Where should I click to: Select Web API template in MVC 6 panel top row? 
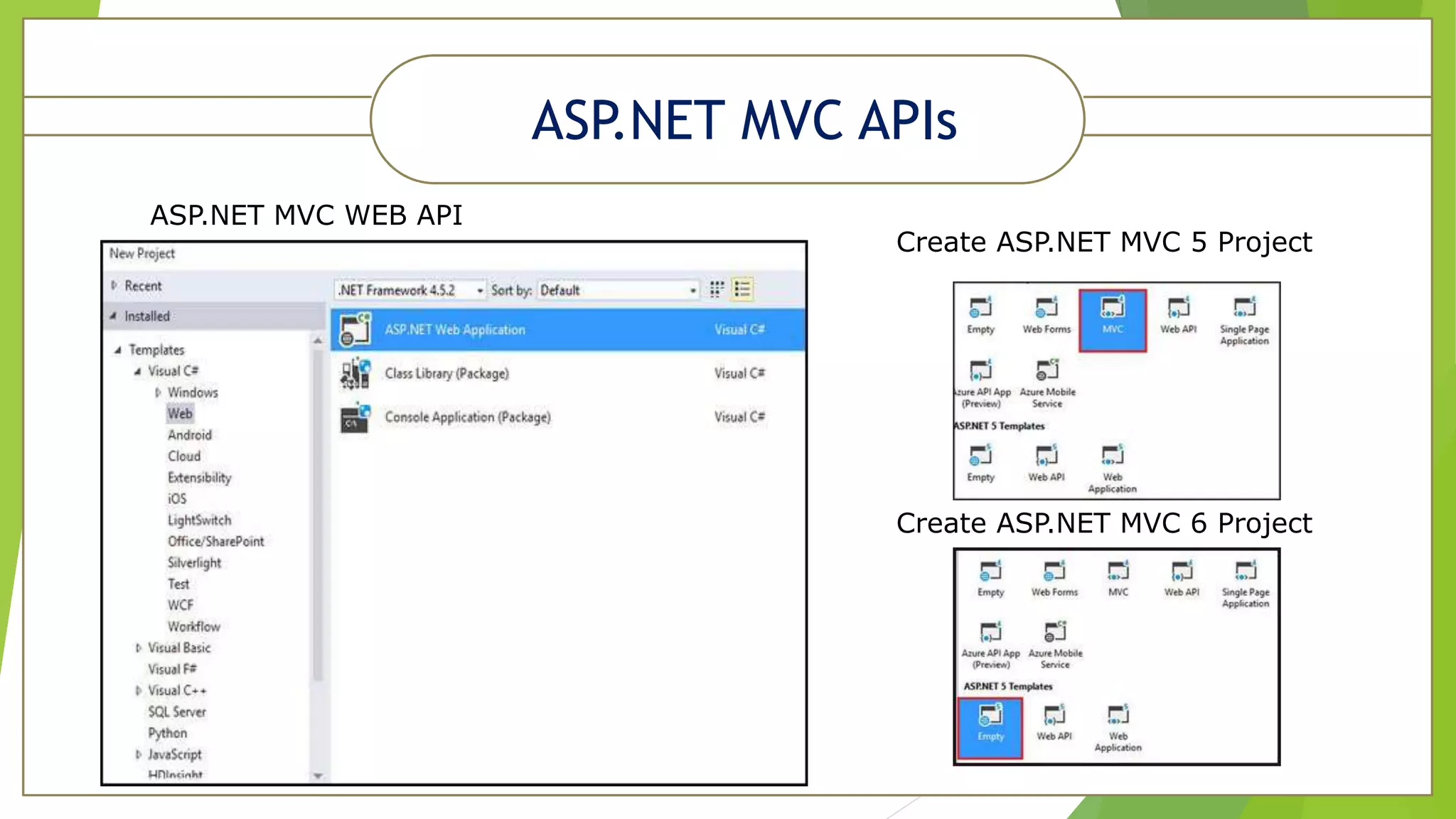(1182, 579)
